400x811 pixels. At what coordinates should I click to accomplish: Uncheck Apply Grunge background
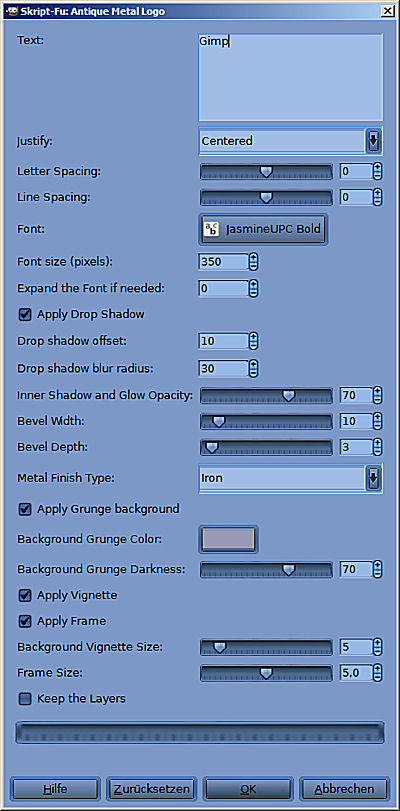coord(25,509)
